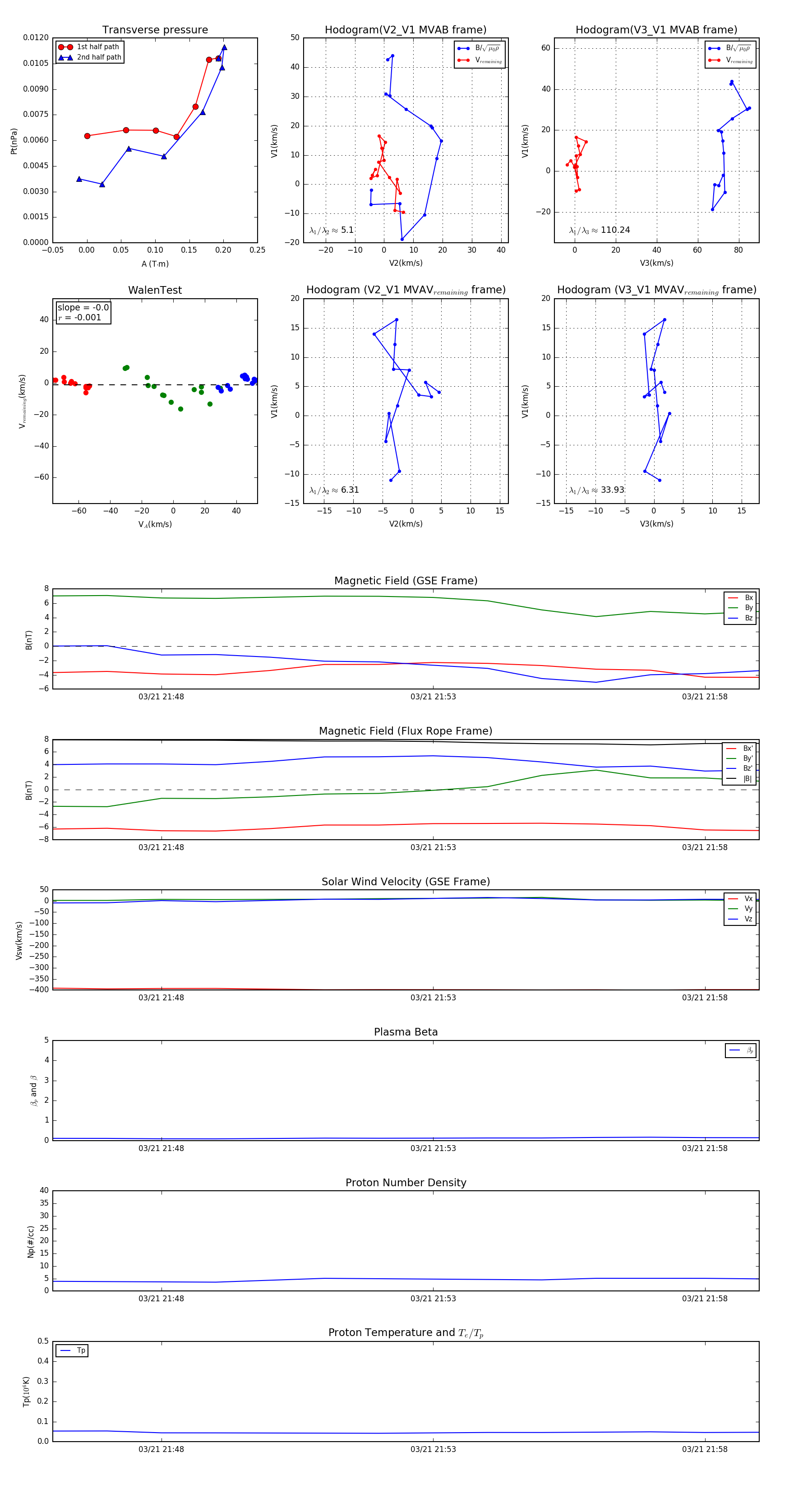
Task: Click the 03/21 21:58 tick under Proton Temperature
Action: pos(705,1448)
